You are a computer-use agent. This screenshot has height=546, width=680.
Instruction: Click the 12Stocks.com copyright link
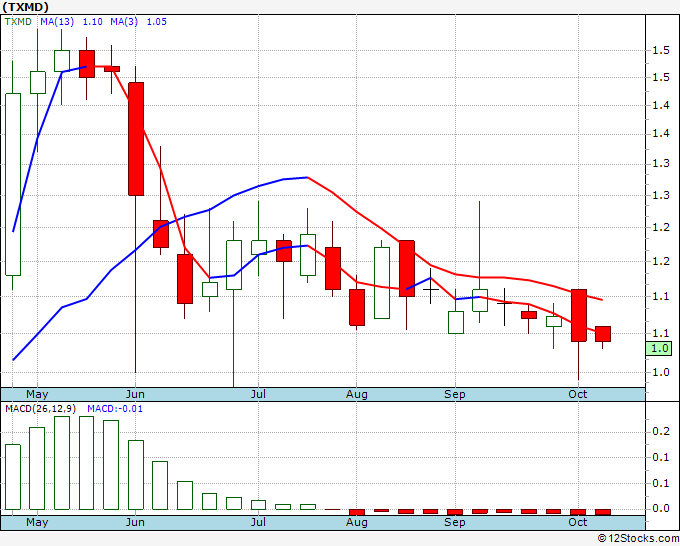(x=638, y=539)
